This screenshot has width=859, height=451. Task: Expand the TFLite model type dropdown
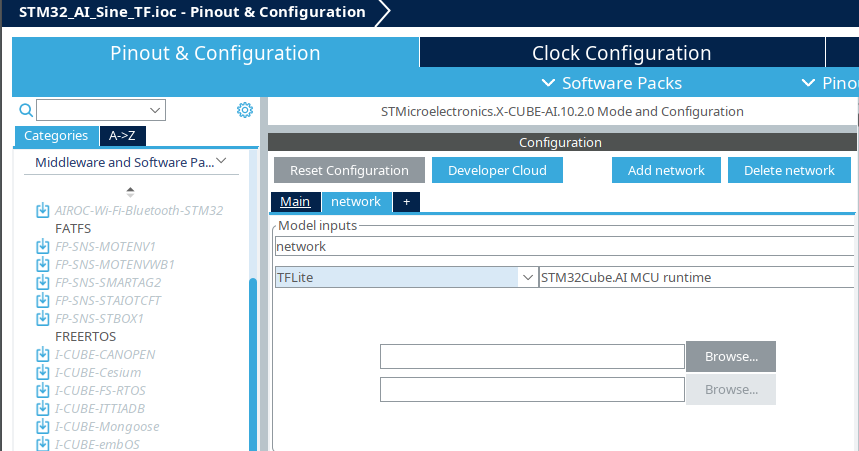coord(526,277)
